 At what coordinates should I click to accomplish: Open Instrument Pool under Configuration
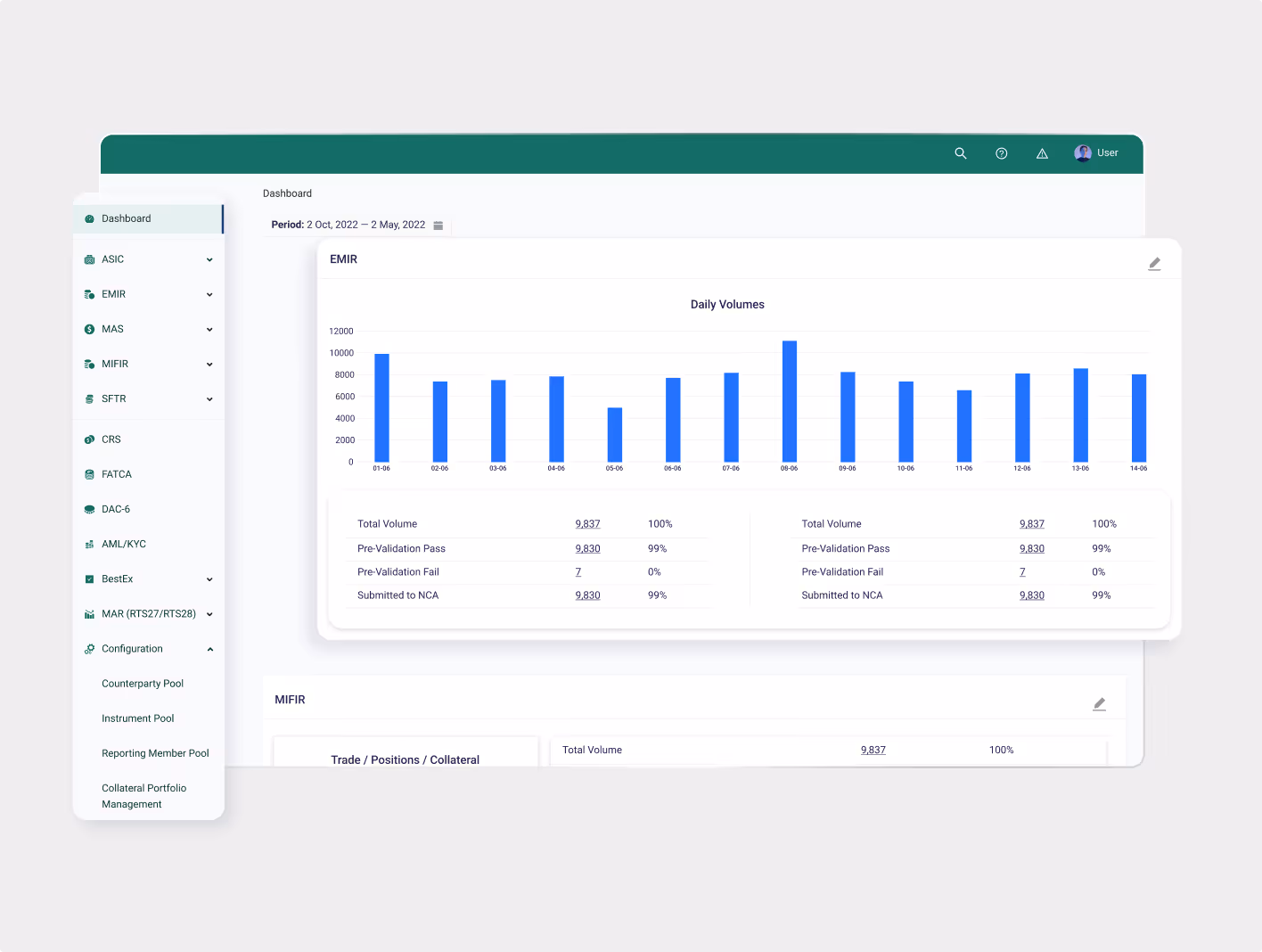pyautogui.click(x=138, y=718)
